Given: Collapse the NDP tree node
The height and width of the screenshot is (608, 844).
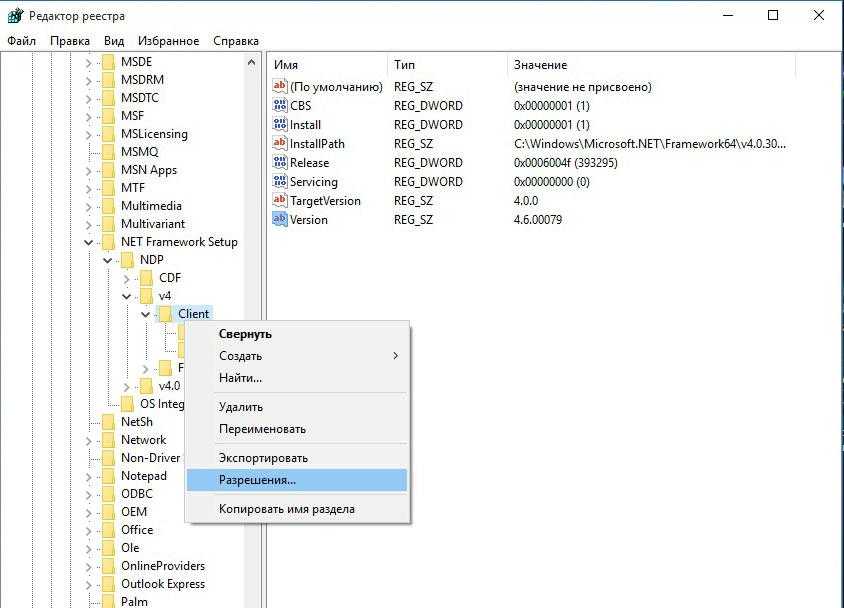Looking at the screenshot, I should click(108, 260).
